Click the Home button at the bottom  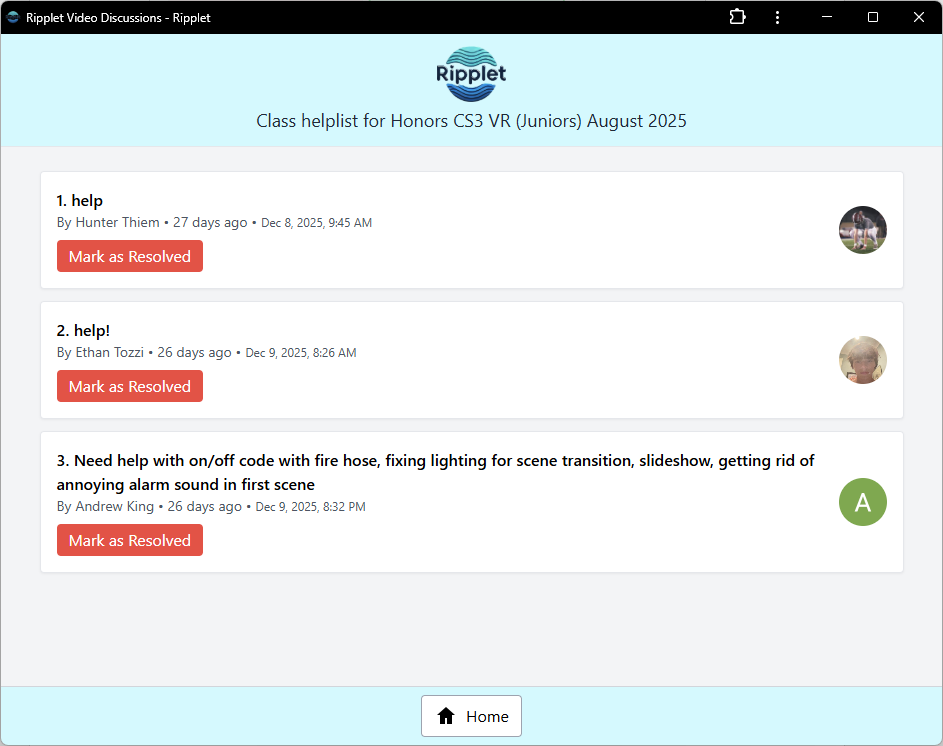pos(471,716)
